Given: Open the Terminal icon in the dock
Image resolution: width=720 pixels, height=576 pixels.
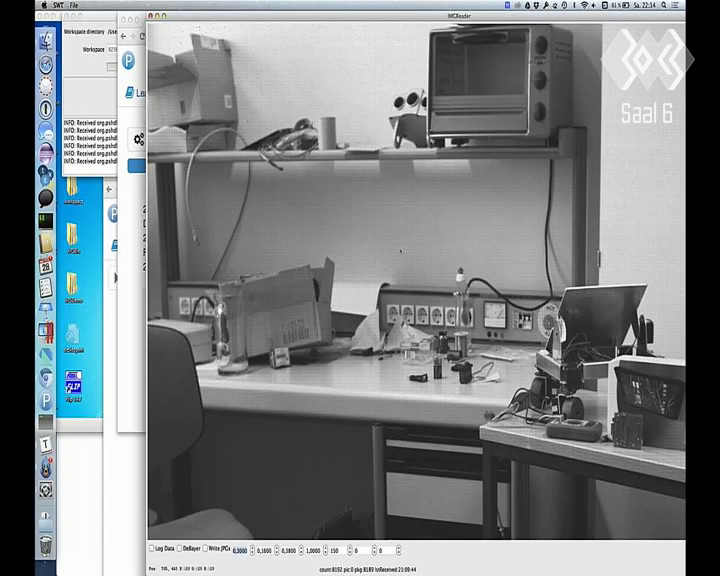Looking at the screenshot, I should click(x=46, y=221).
